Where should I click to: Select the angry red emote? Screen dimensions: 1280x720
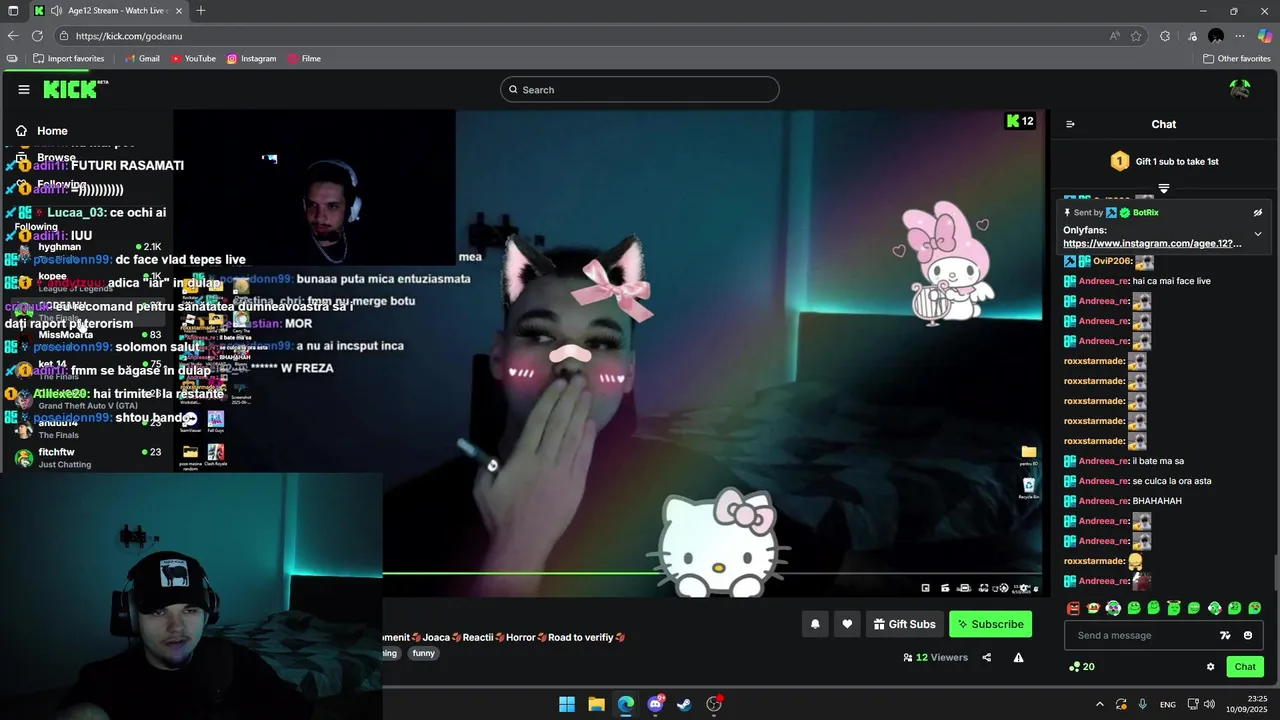(1073, 608)
